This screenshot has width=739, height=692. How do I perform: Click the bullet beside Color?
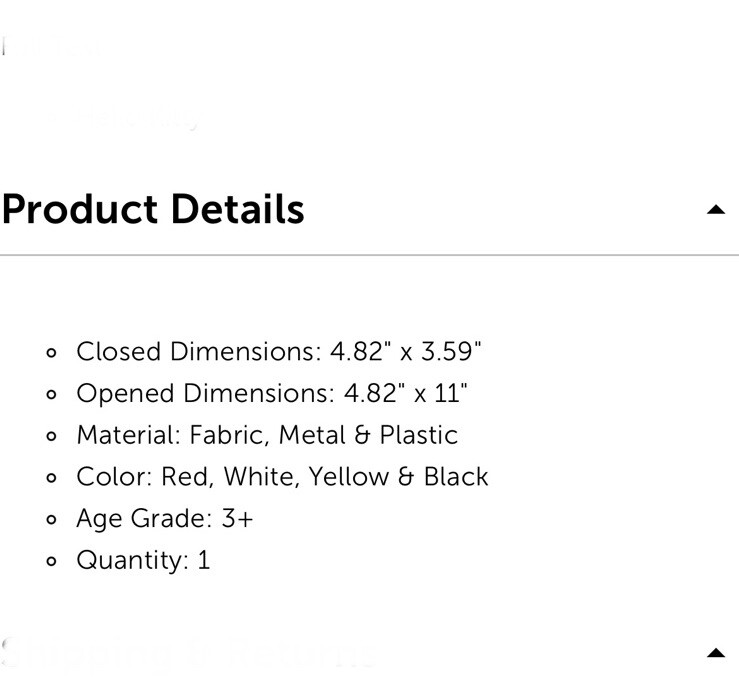point(51,478)
